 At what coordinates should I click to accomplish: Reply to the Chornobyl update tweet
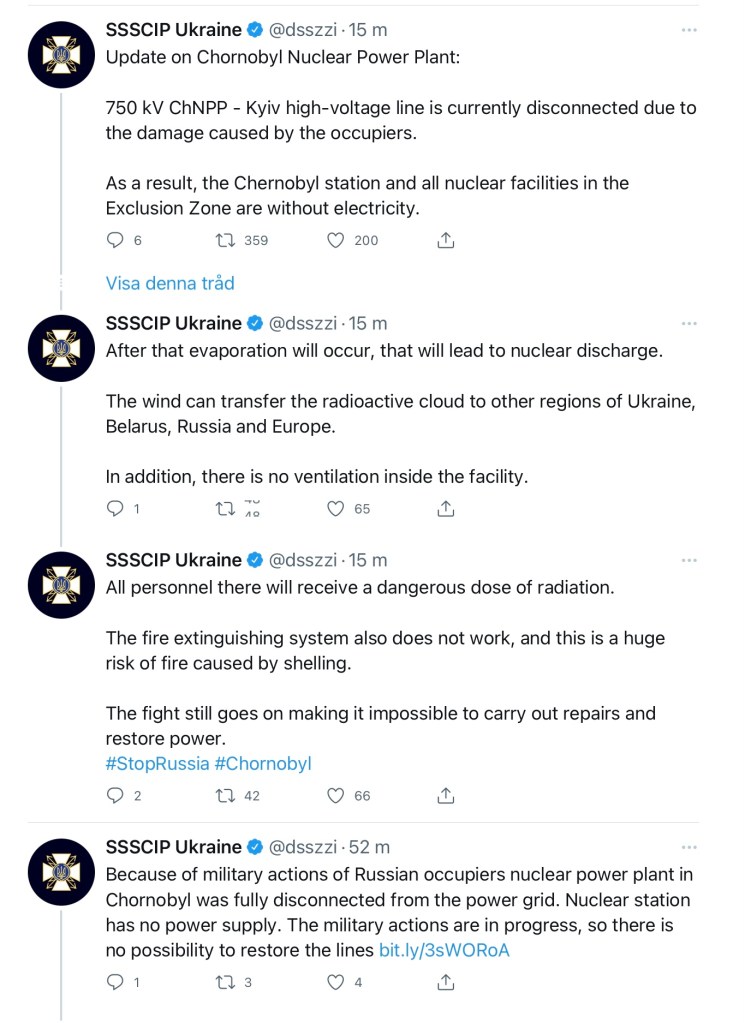point(116,240)
